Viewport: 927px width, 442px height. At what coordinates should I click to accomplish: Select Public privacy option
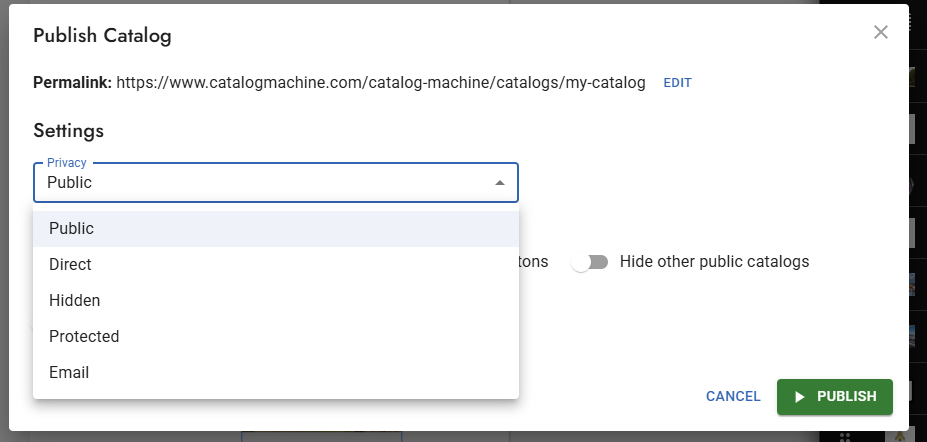click(x=276, y=229)
